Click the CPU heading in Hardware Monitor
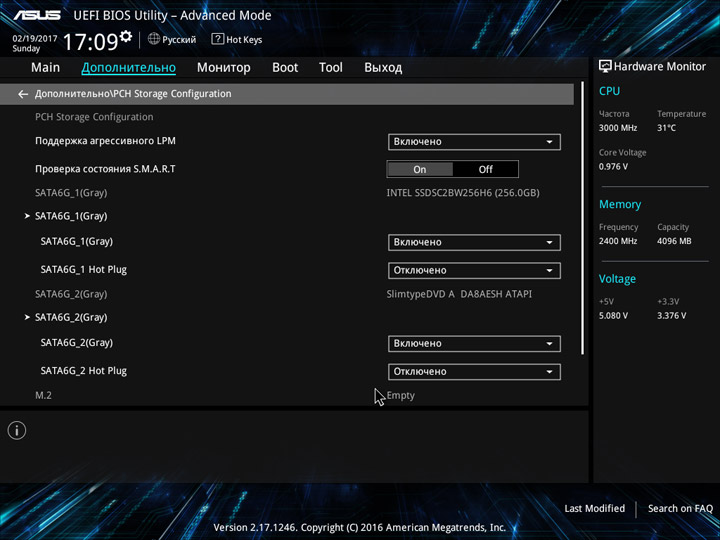720x540 pixels. (609, 91)
